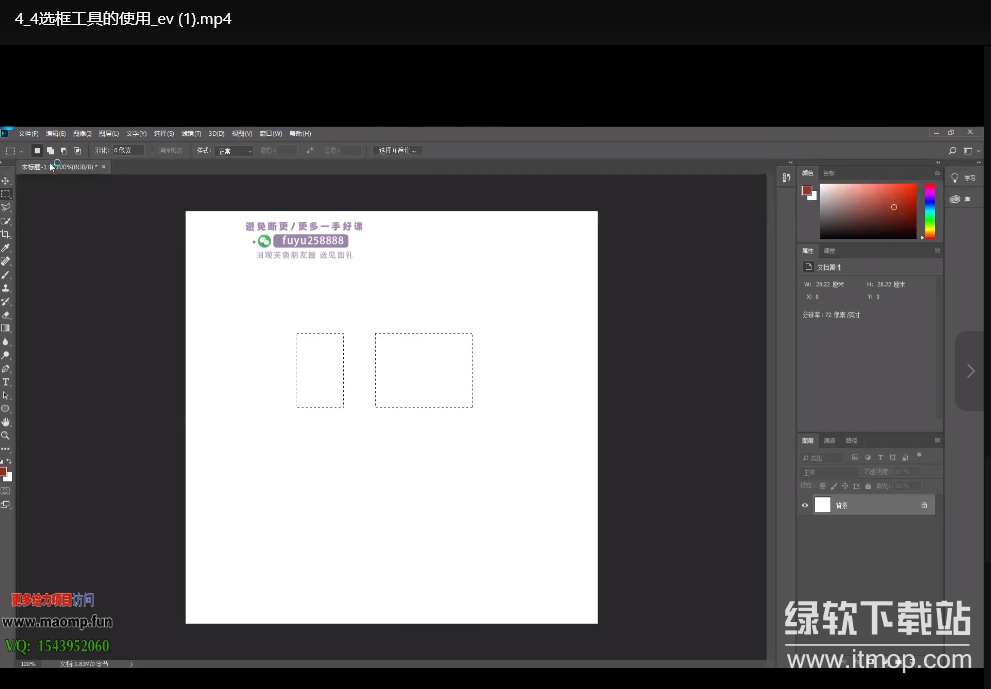Image resolution: width=991 pixels, height=689 pixels.
Task: Click the 选择并遮住 button
Action: pyautogui.click(x=398, y=150)
